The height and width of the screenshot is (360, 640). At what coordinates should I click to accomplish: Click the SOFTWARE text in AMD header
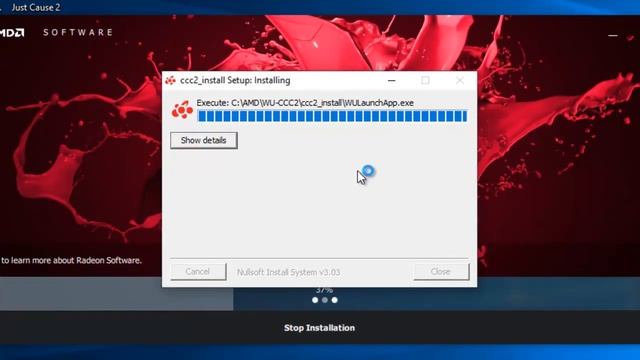point(78,32)
